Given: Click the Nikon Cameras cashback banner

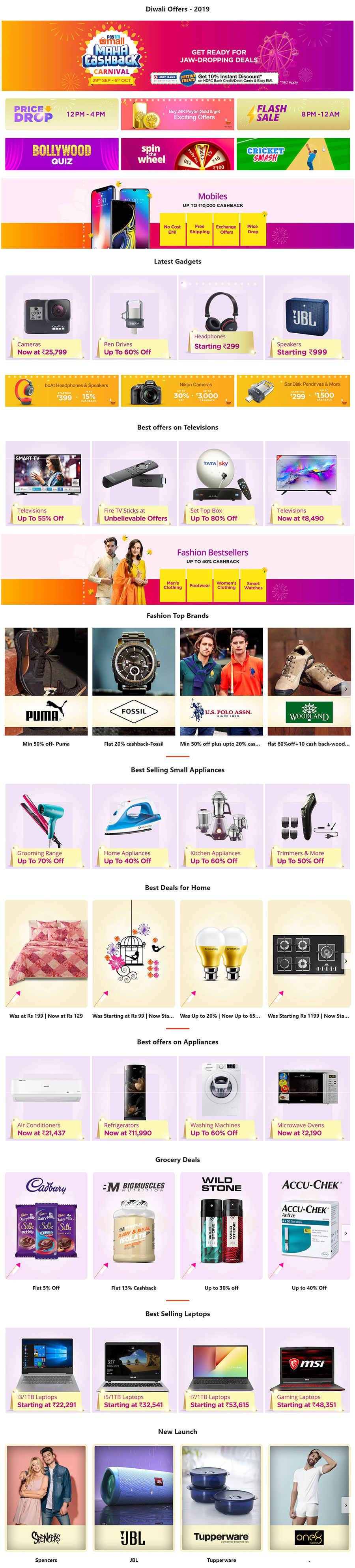Looking at the screenshot, I should (177, 391).
